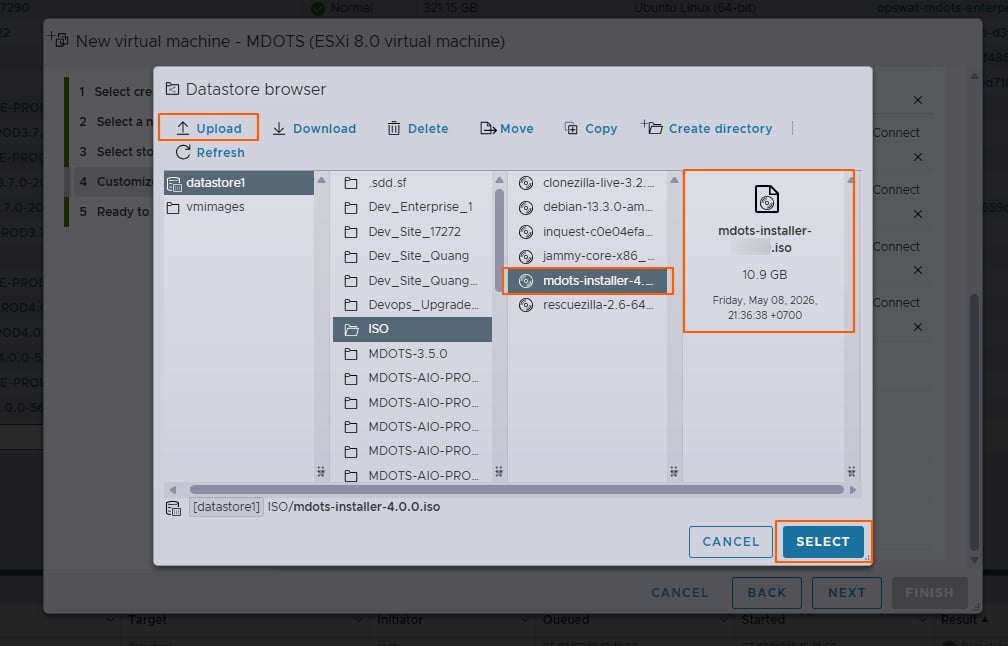
Task: Select the jammy-core-x86 ISO file
Action: tap(587, 256)
